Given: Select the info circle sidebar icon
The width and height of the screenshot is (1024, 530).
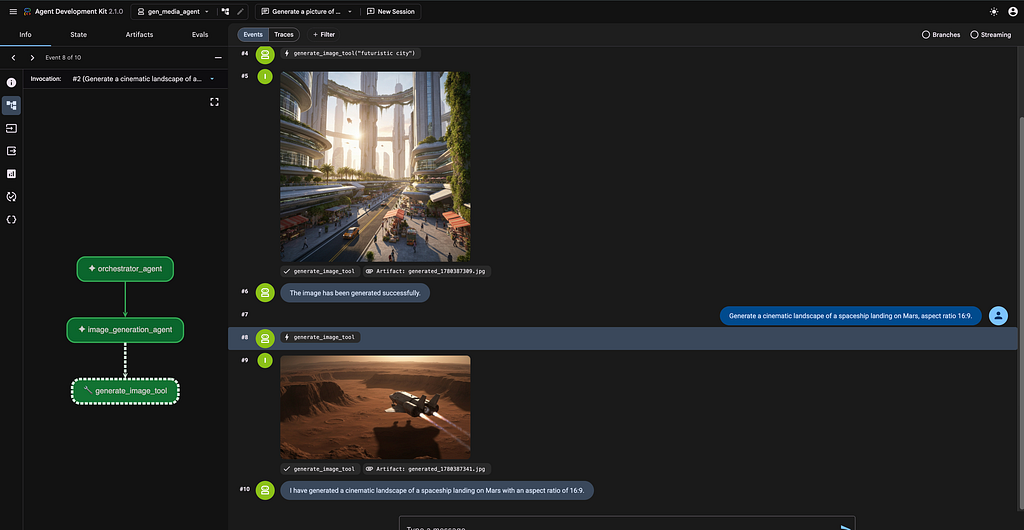Looking at the screenshot, I should coord(11,83).
